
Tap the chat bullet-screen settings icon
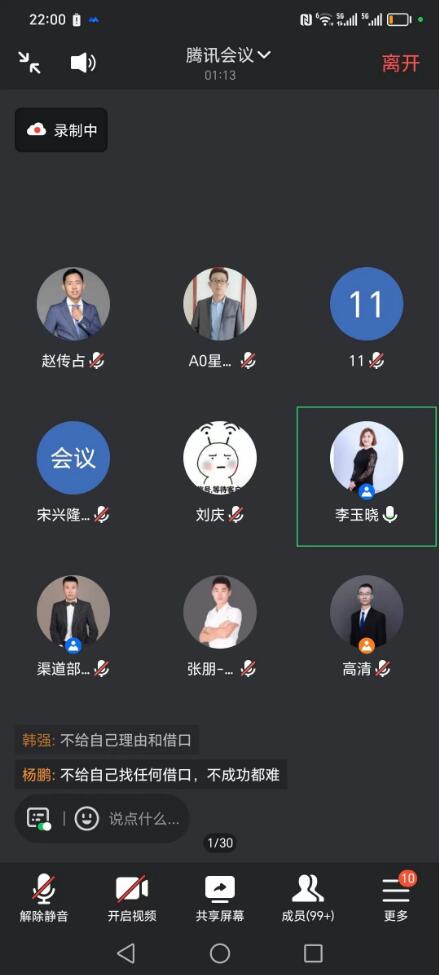[39, 818]
